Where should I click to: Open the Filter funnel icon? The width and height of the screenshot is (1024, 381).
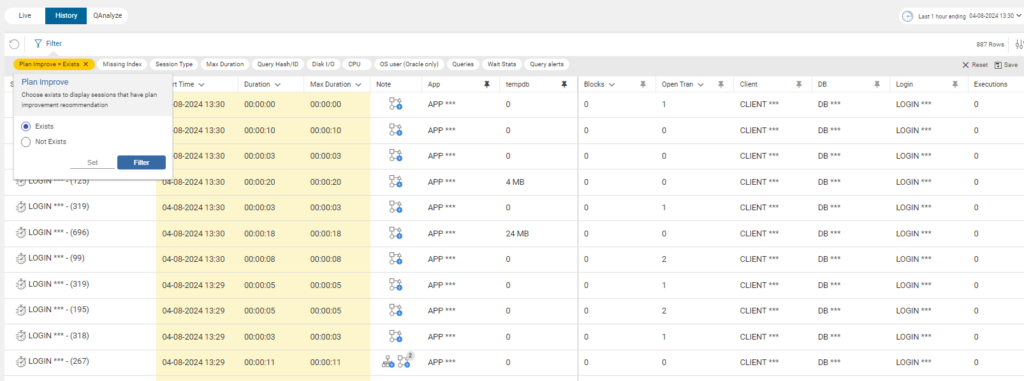coord(38,43)
